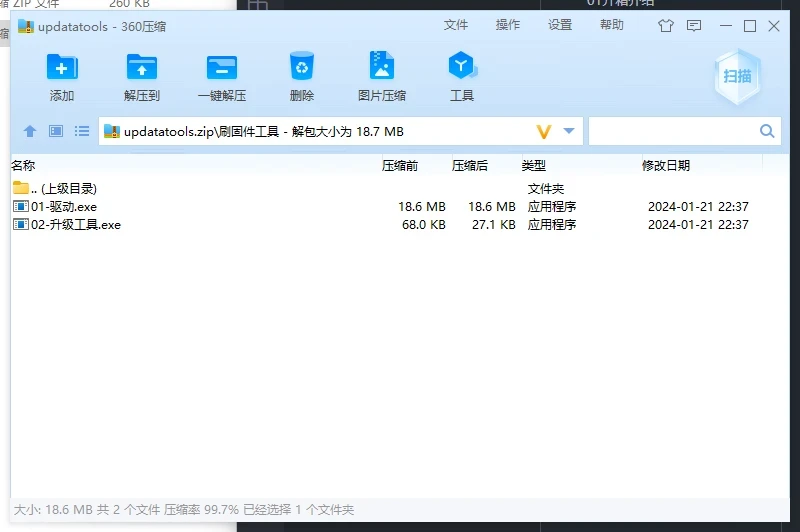Open the feedback message icon in the title bar
This screenshot has height=532, width=800.
point(694,26)
